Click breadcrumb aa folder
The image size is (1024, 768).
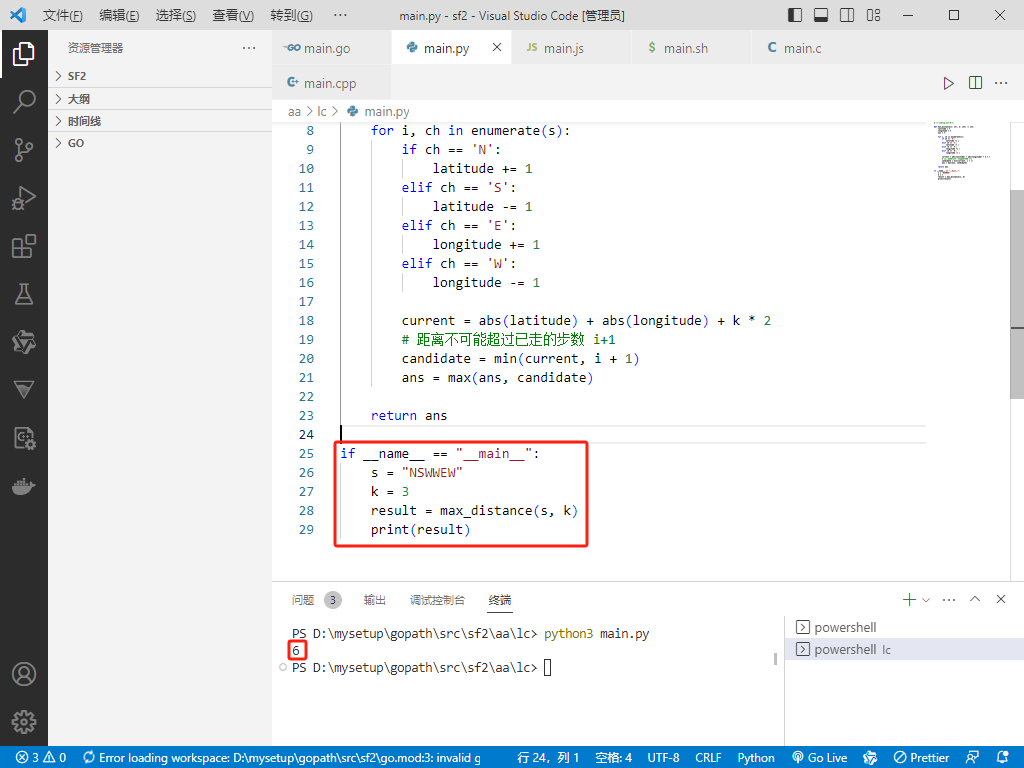pyautogui.click(x=294, y=112)
